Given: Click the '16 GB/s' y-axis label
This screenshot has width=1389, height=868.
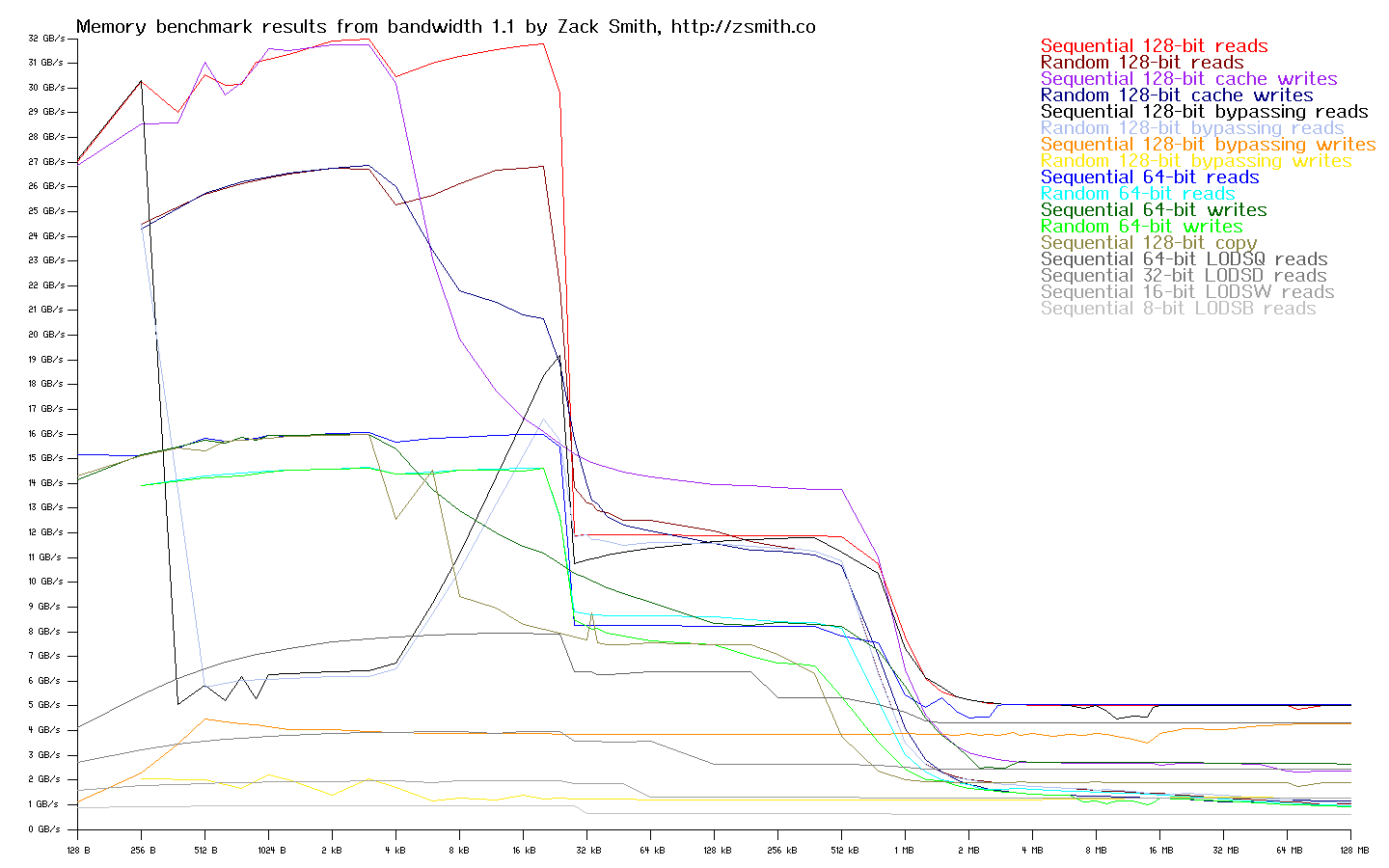Looking at the screenshot, I should point(46,434).
